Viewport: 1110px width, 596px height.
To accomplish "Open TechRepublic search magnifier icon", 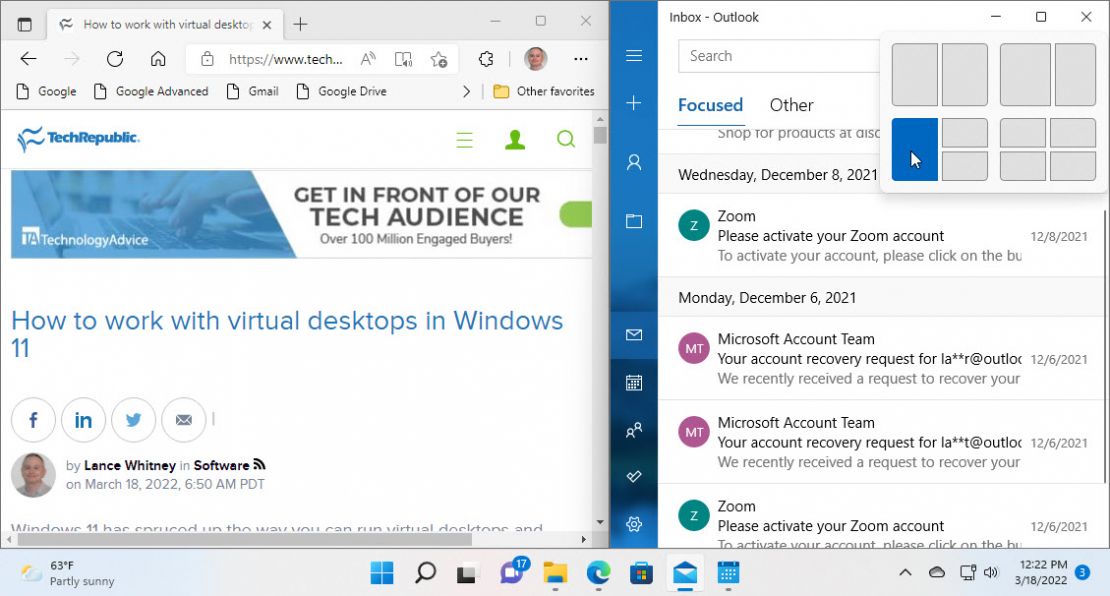I will click(x=566, y=139).
